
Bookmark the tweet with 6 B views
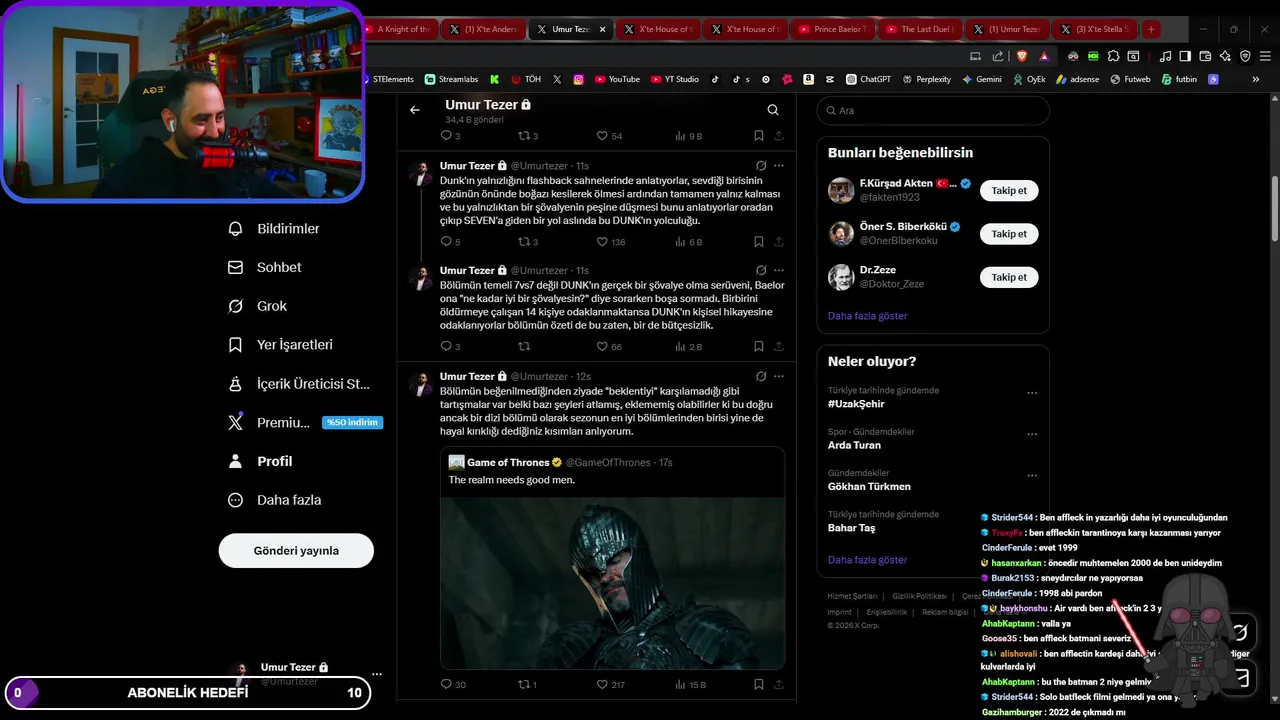point(759,242)
